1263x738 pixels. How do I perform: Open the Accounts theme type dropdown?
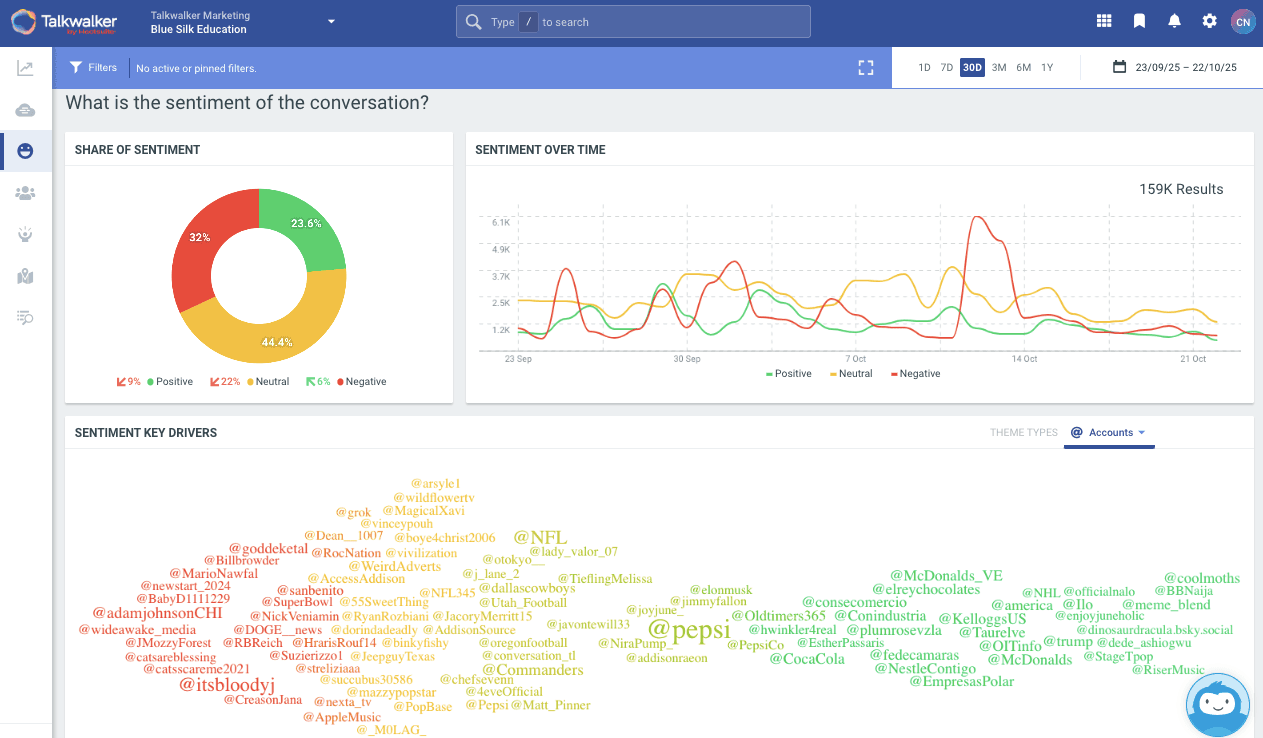pos(1109,433)
